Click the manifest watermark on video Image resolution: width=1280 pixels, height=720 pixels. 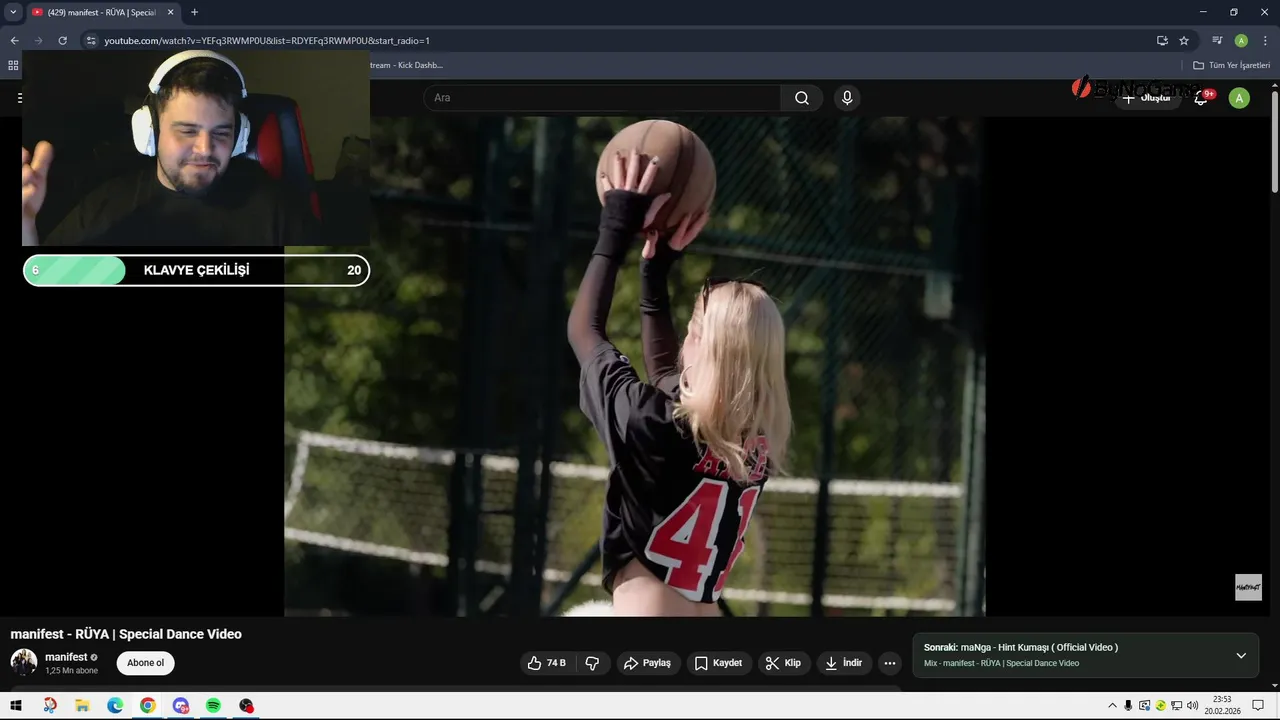tap(1248, 587)
